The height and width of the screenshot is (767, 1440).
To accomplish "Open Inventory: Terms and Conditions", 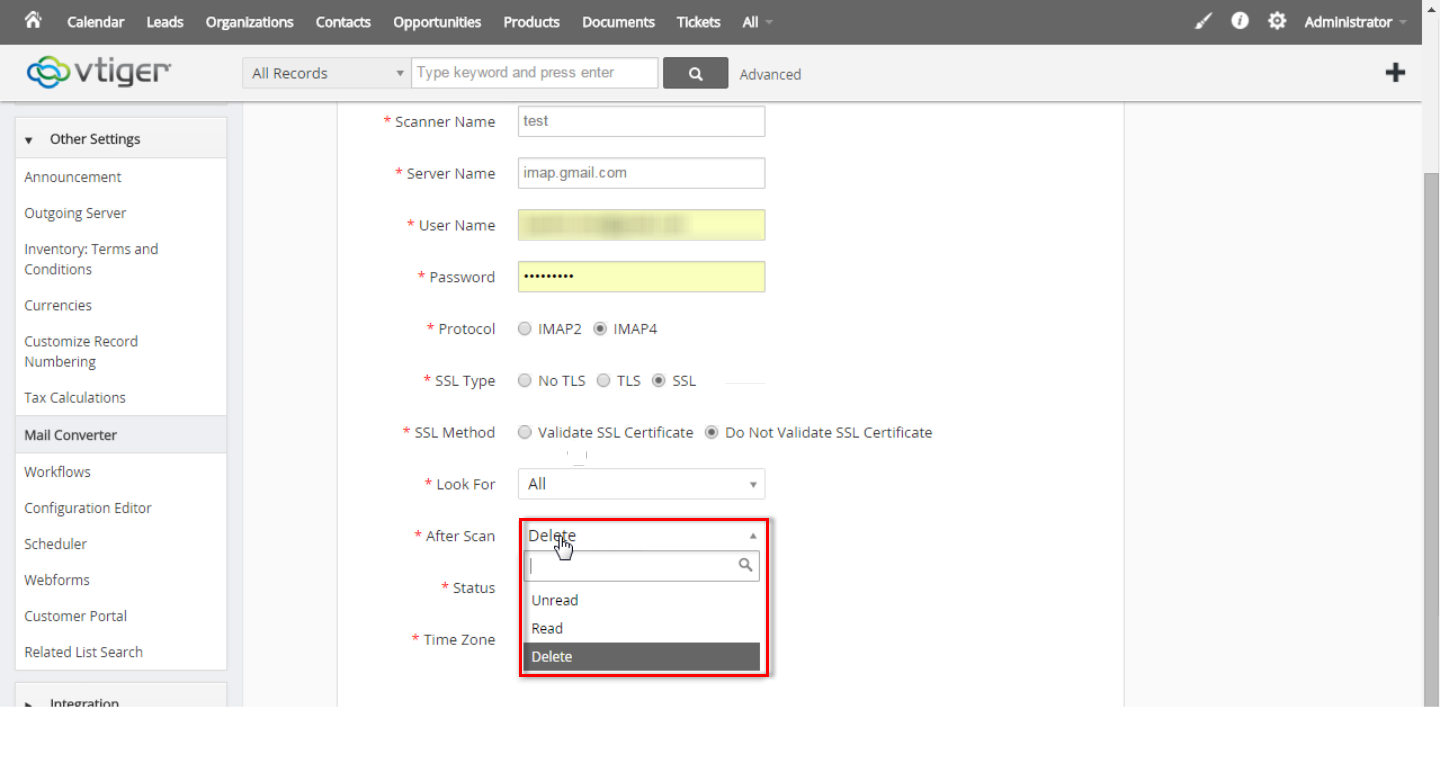I will (91, 259).
